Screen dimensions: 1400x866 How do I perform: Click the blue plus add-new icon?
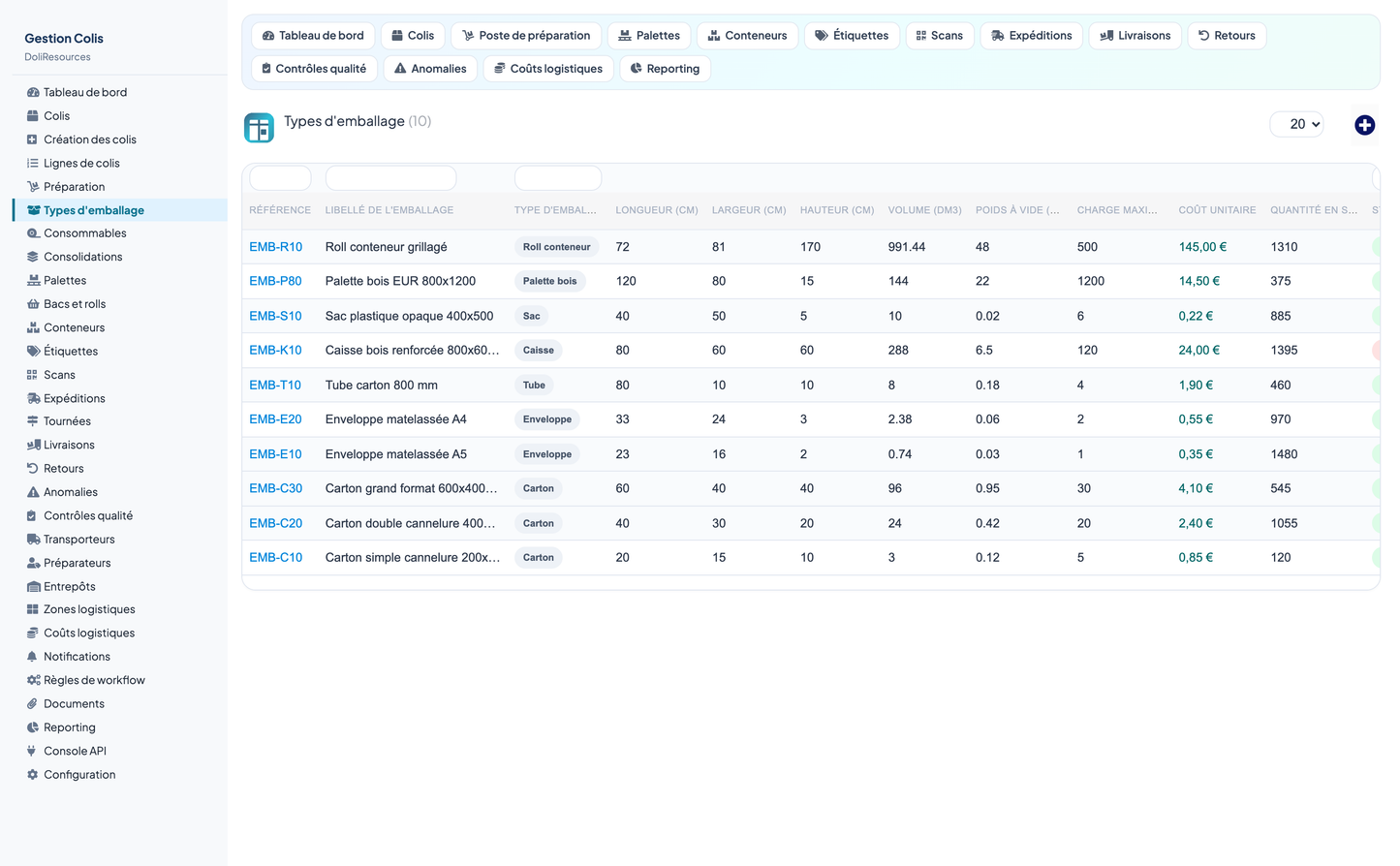(1364, 125)
